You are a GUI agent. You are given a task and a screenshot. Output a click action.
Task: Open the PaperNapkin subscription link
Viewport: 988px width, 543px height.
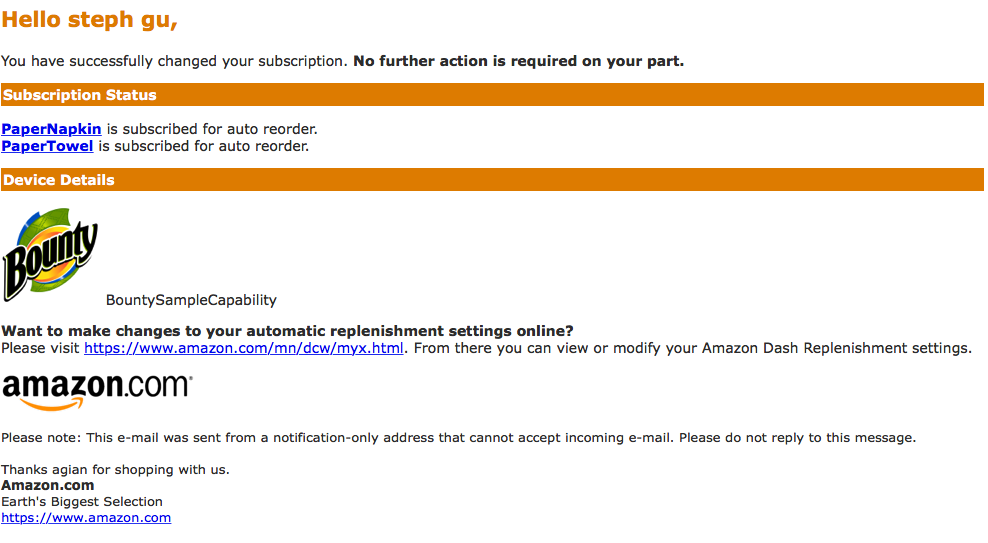click(51, 129)
